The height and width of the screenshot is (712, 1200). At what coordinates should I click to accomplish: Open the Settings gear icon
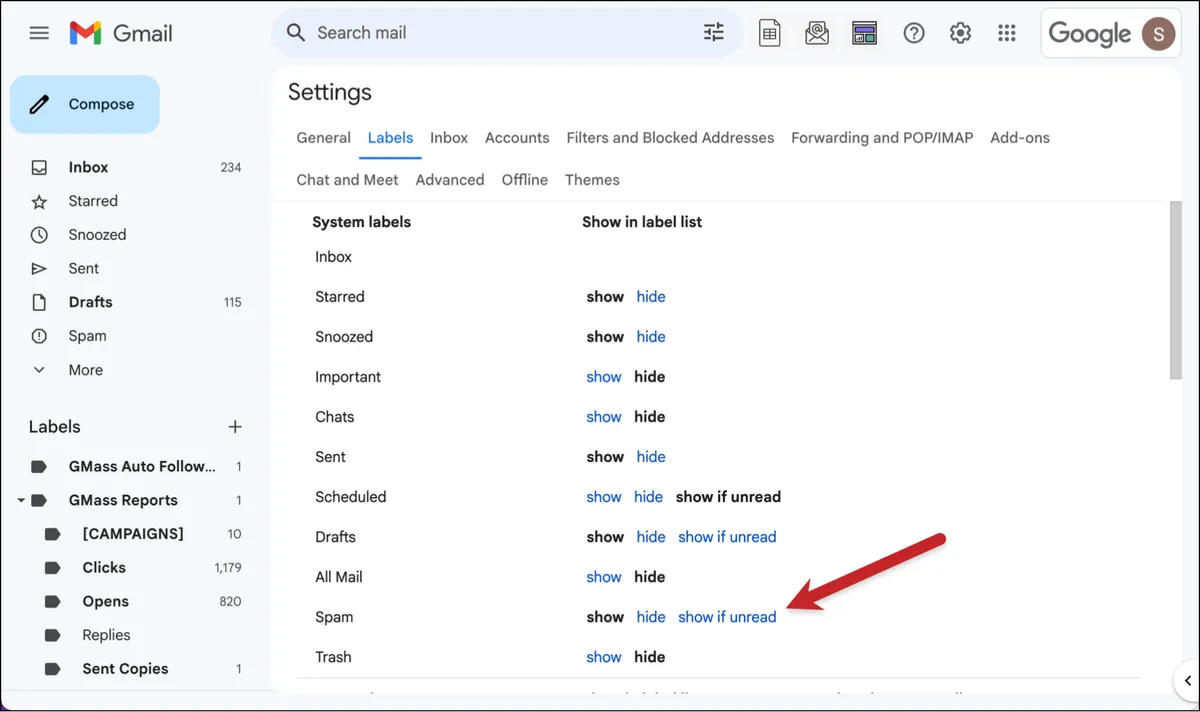click(x=960, y=33)
